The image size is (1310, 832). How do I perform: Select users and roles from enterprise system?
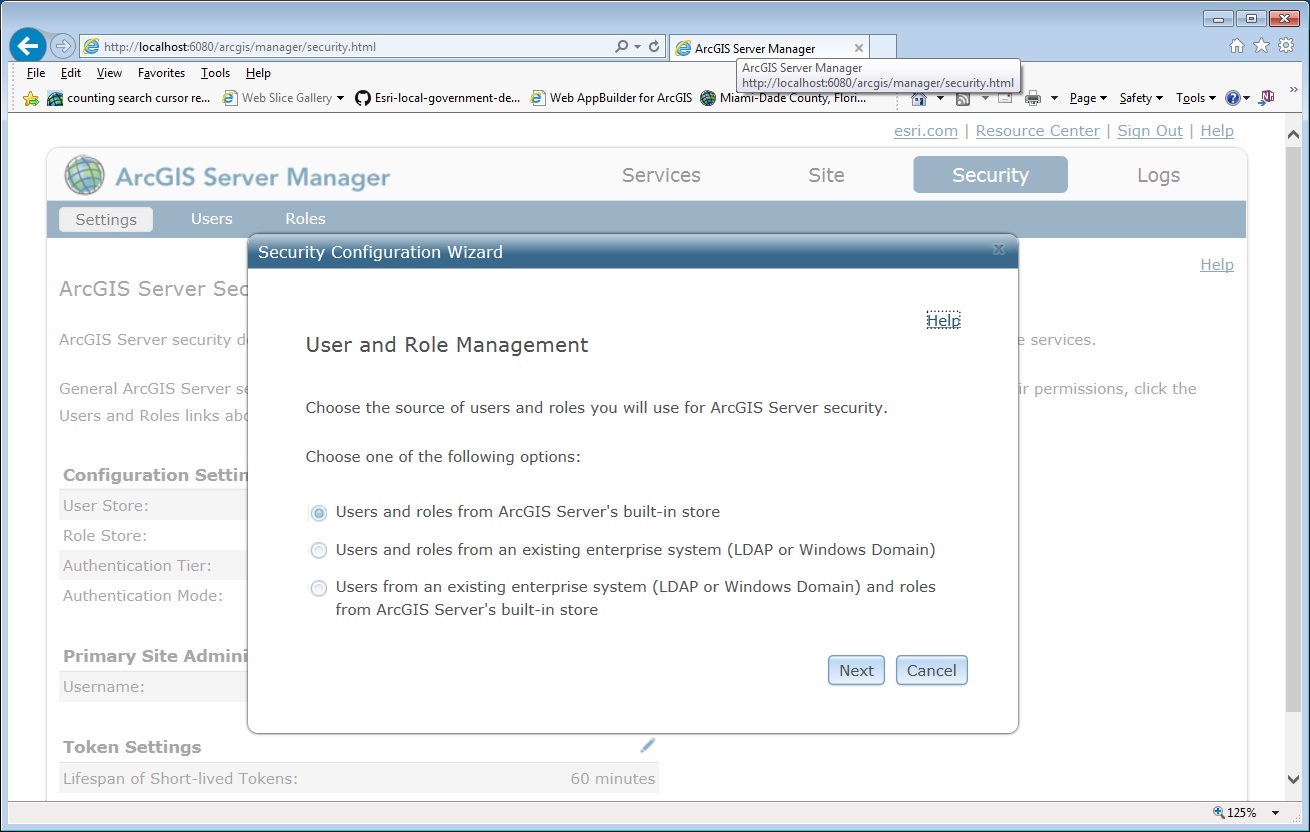[x=318, y=551]
